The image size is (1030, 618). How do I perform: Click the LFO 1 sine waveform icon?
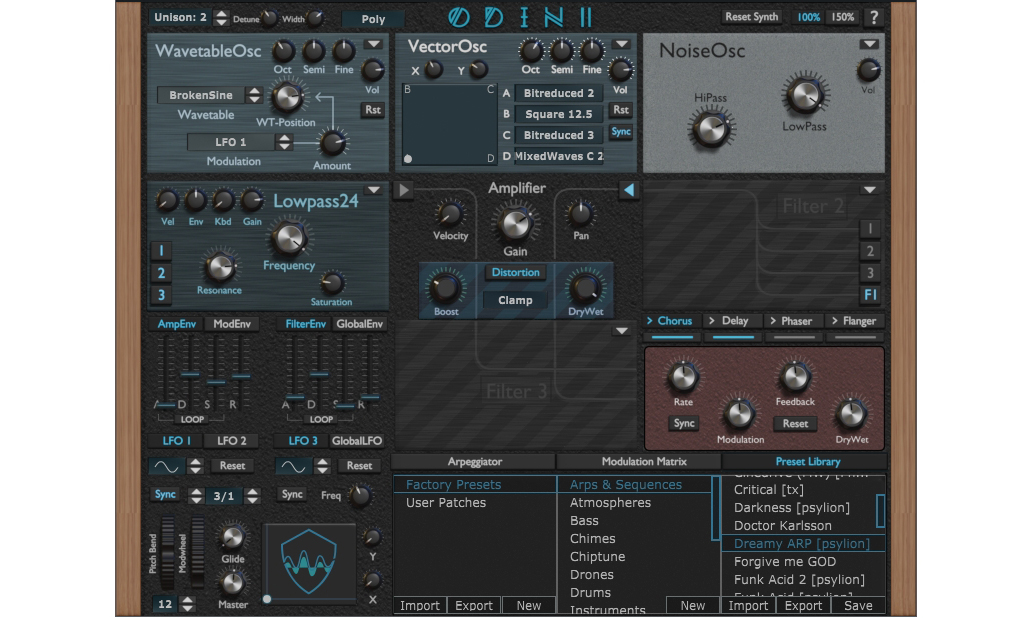[166, 466]
